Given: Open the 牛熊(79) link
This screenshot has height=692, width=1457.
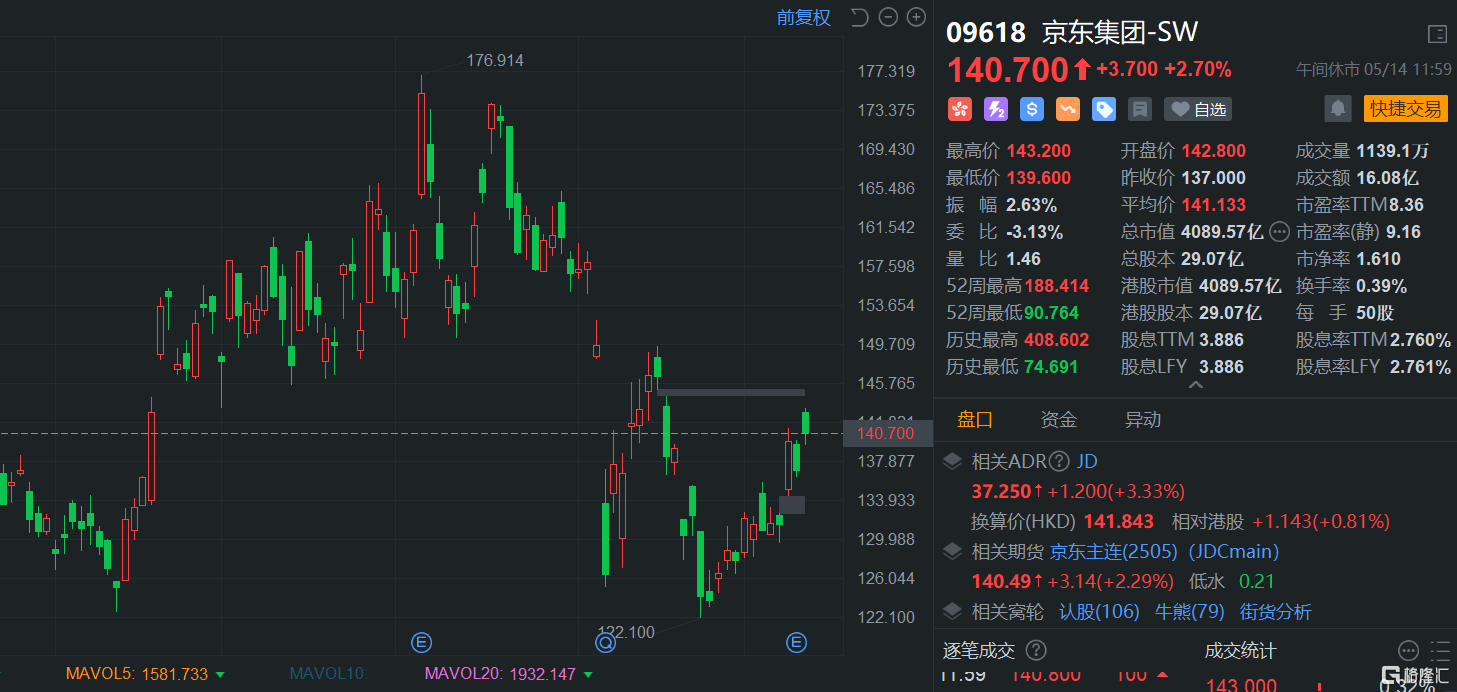Looking at the screenshot, I should click(x=1189, y=612).
